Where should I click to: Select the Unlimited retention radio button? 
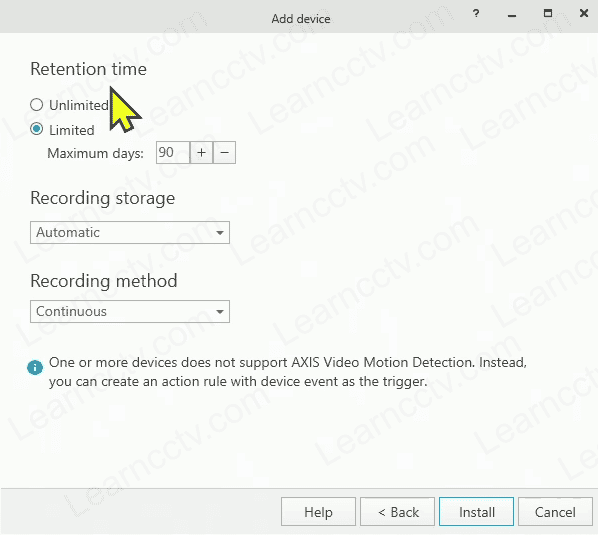[37, 105]
